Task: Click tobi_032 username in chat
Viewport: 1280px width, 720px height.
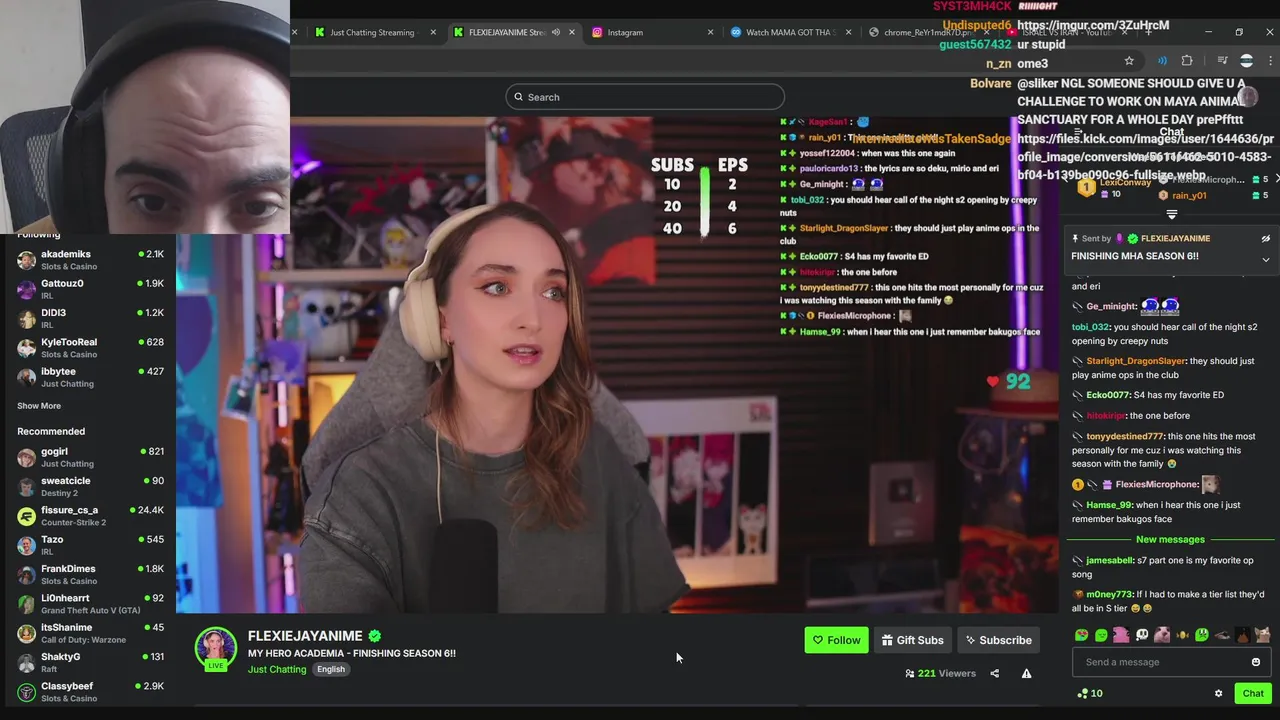Action: click(x=1091, y=327)
